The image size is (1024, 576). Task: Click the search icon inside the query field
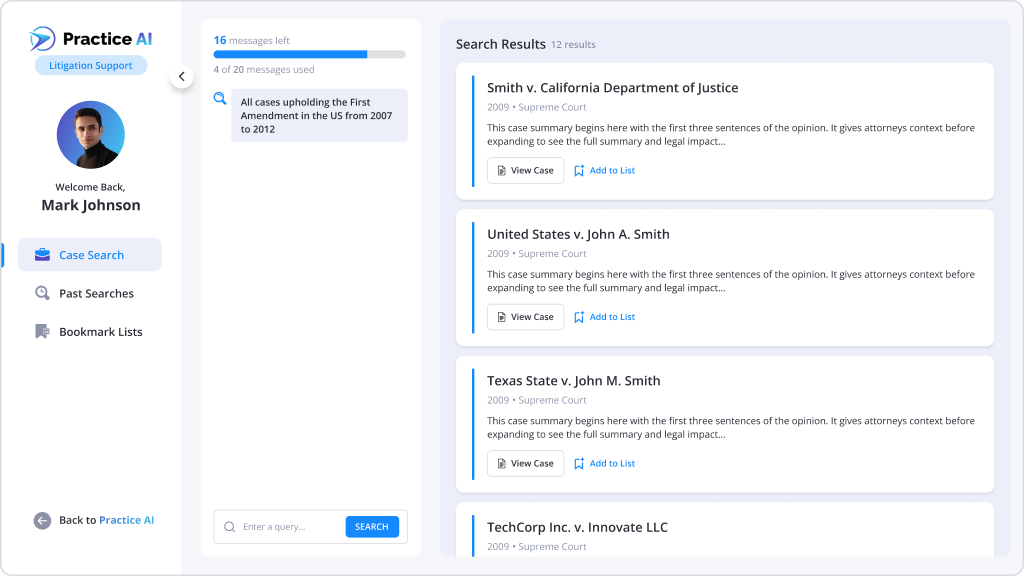tap(230, 526)
